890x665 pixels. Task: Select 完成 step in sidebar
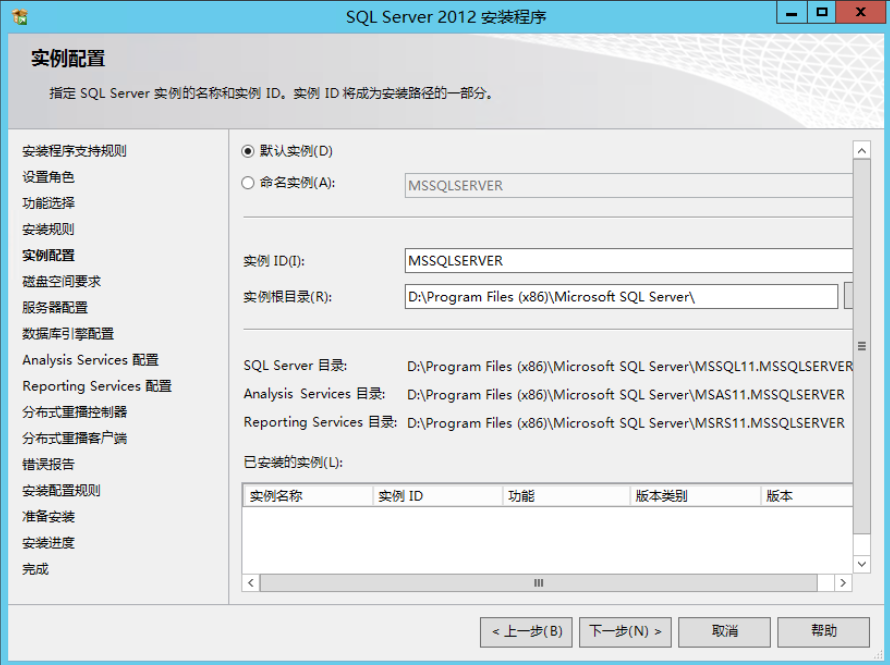(35, 569)
